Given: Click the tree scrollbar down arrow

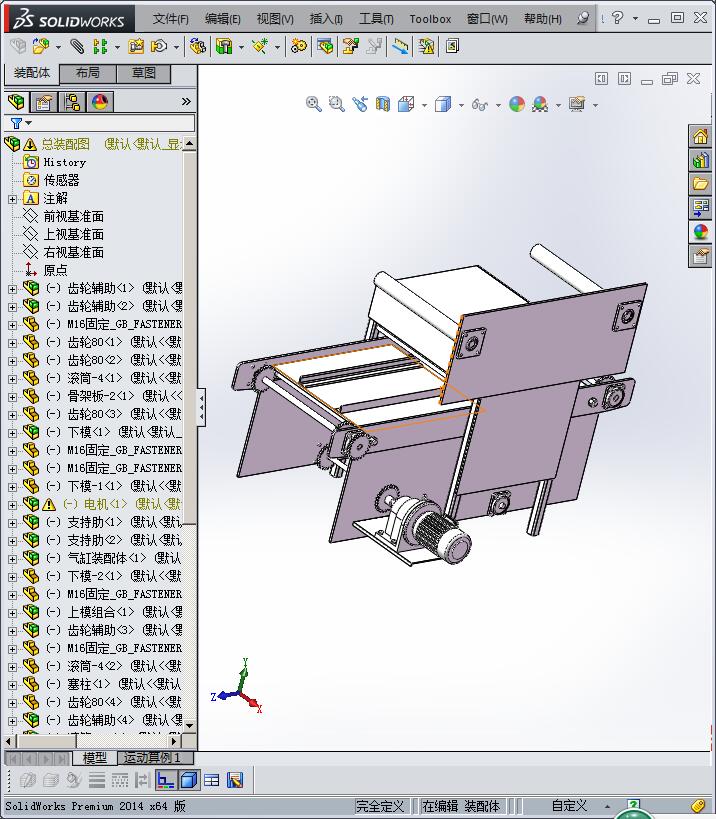Looking at the screenshot, I should point(190,726).
